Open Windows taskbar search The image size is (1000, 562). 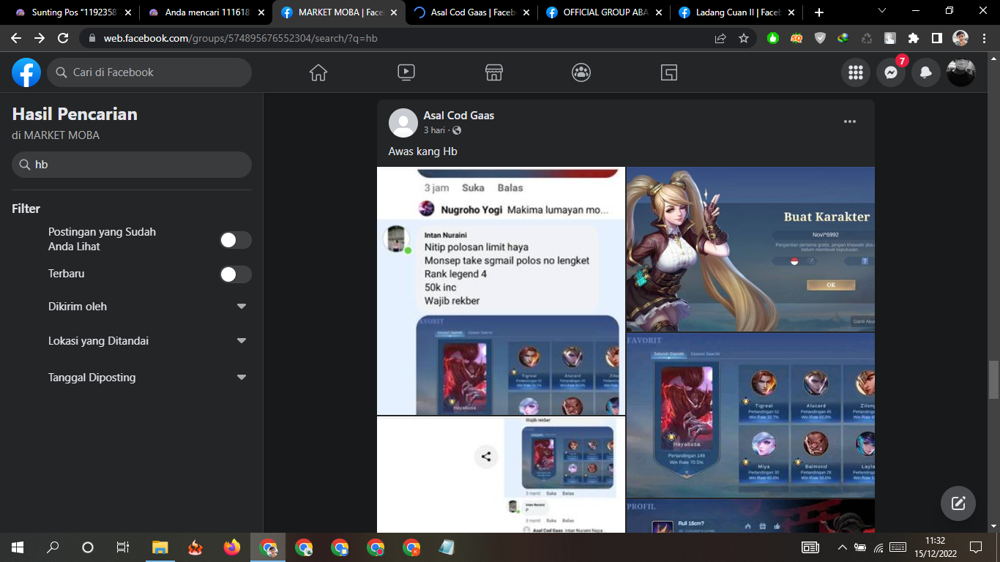(53, 547)
